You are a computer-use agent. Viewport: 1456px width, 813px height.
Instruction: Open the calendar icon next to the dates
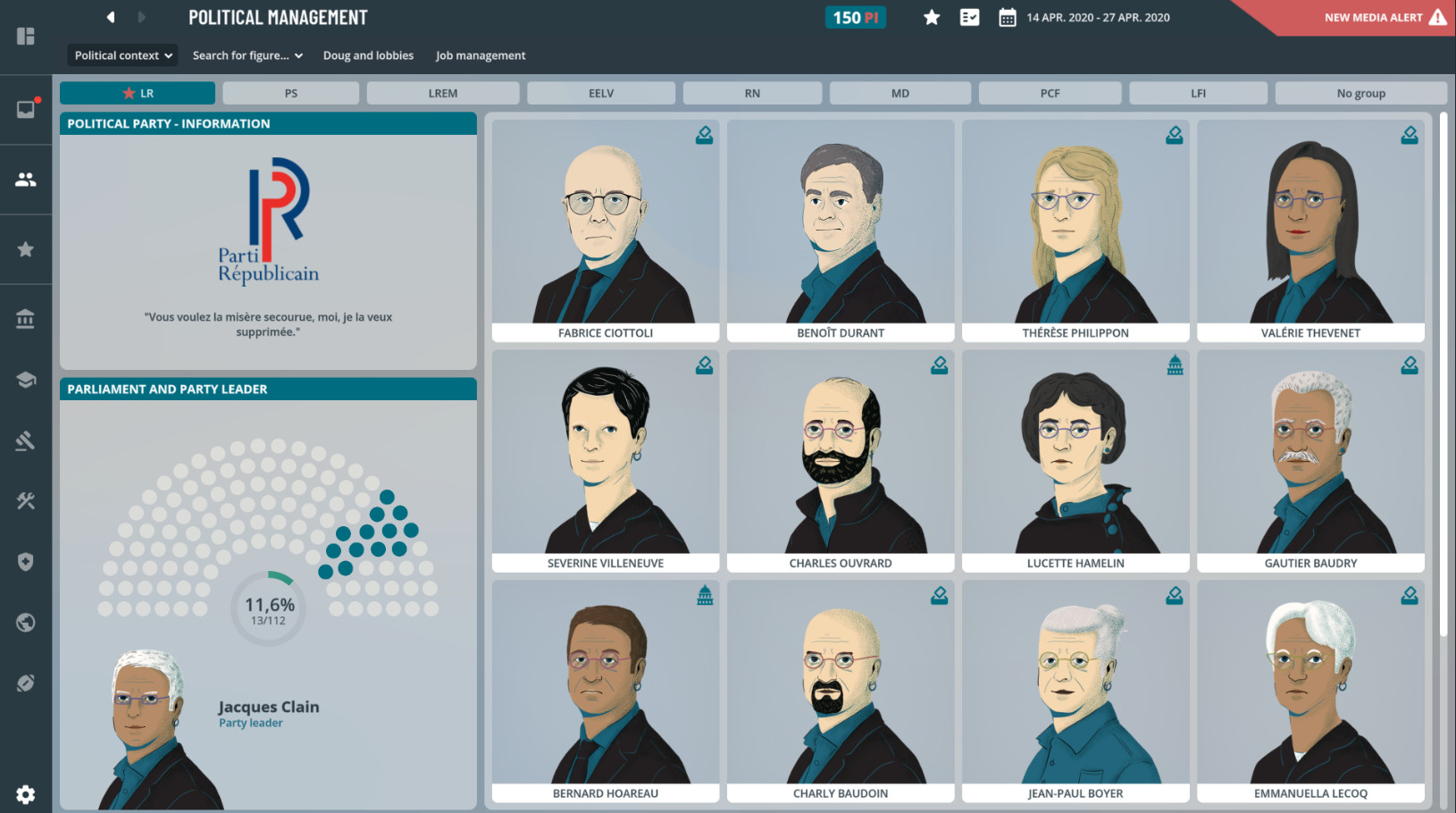tap(1007, 17)
